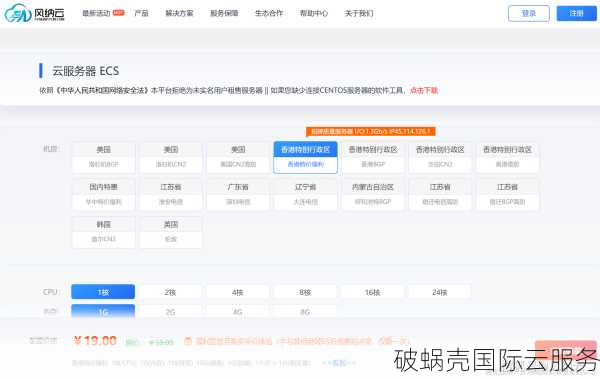600x379 pixels.
Task: Choose the 8G memory option
Action: 305,312
